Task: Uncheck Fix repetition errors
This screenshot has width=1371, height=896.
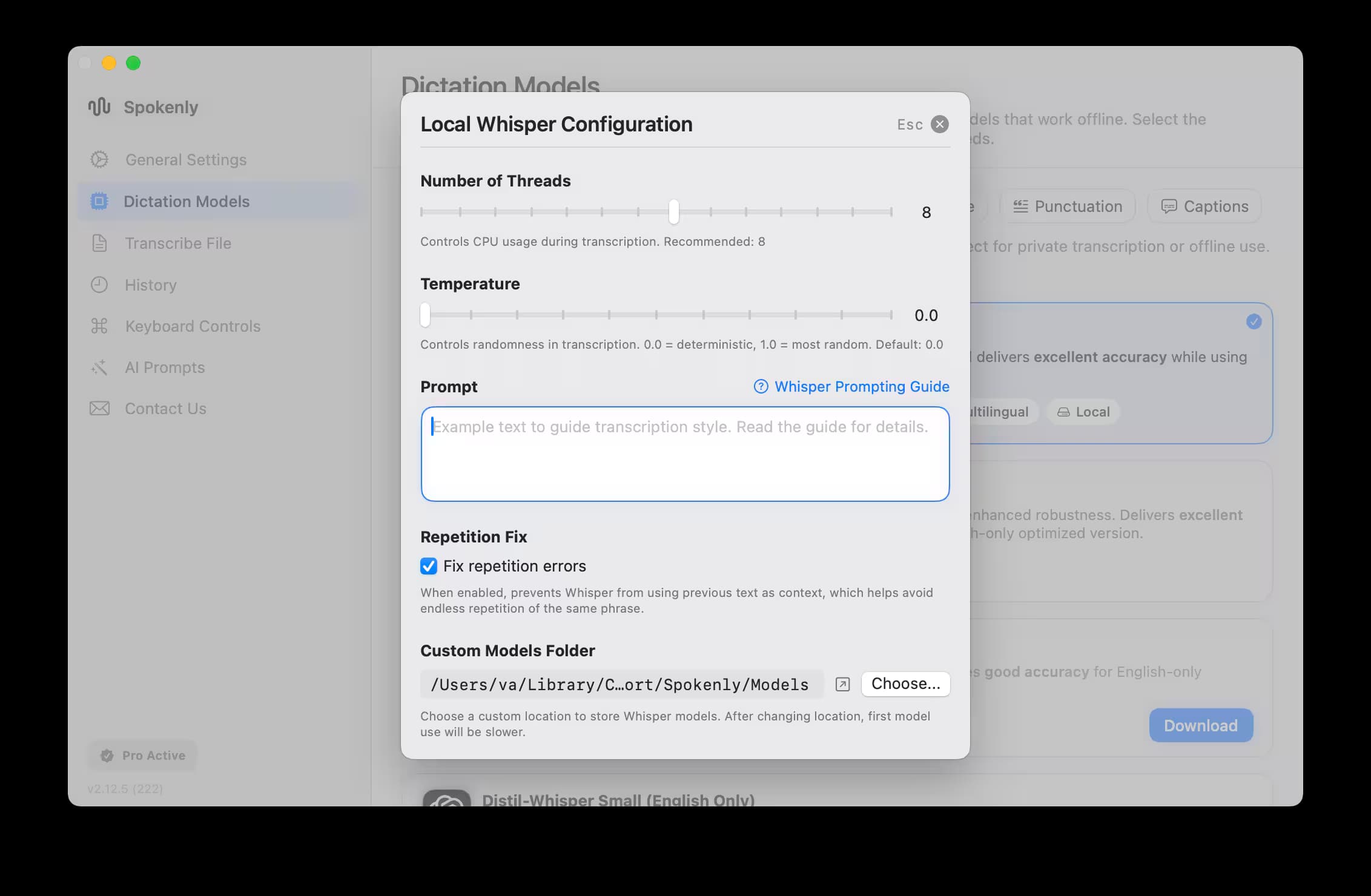Action: 428,566
